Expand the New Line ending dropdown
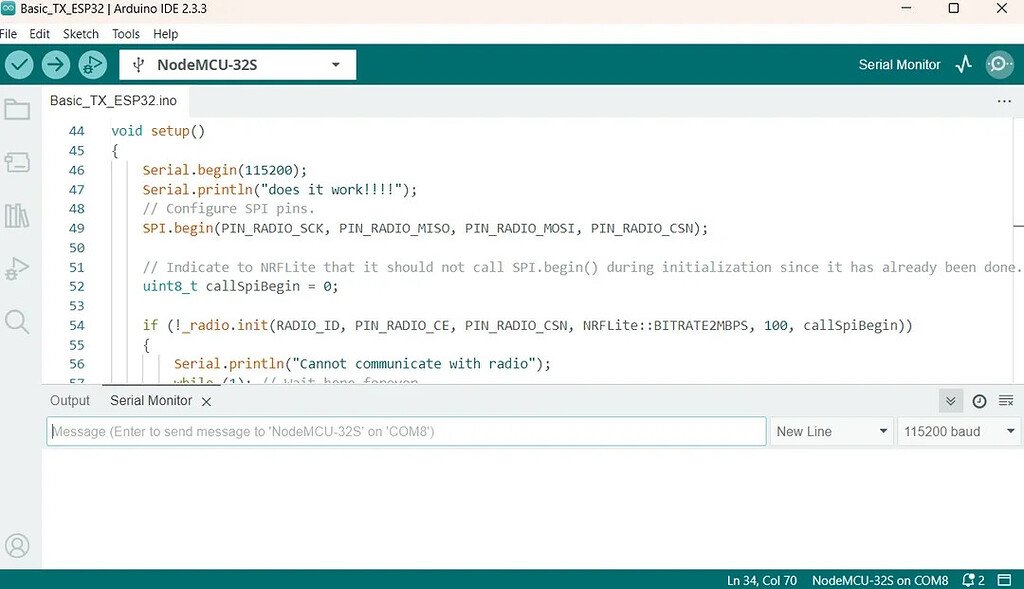1024x589 pixels. coord(832,432)
